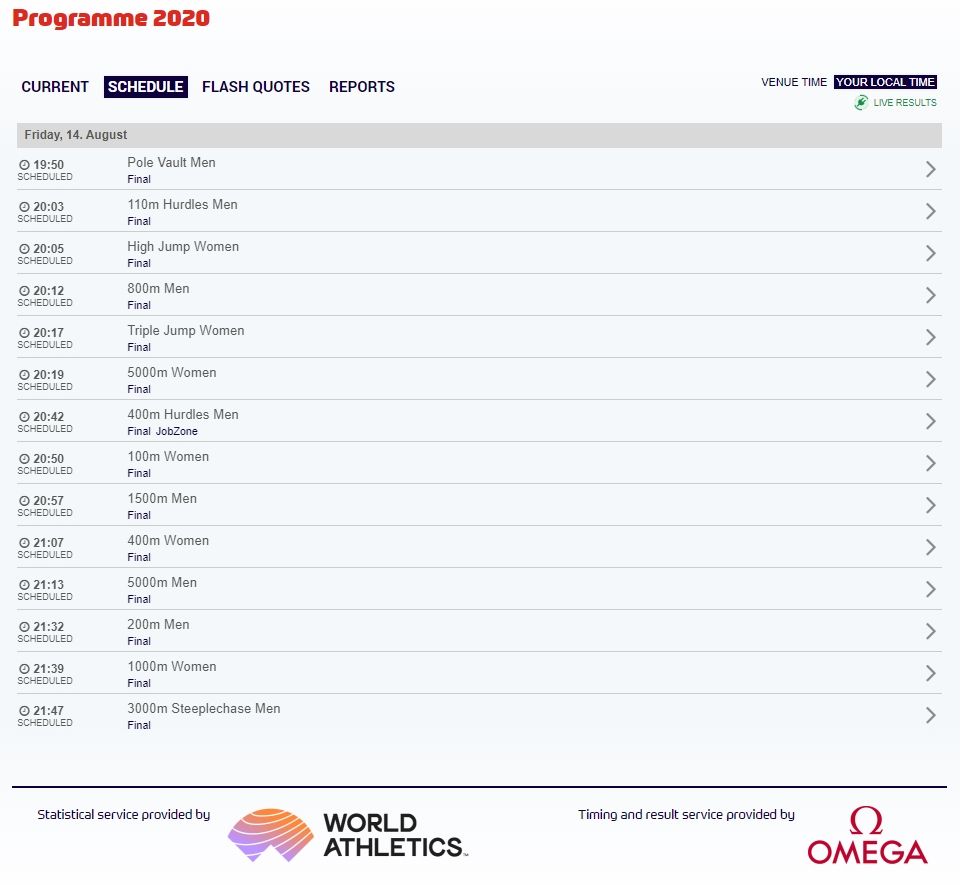Click the clock icon beside 19:50
The height and width of the screenshot is (885, 971).
25,165
